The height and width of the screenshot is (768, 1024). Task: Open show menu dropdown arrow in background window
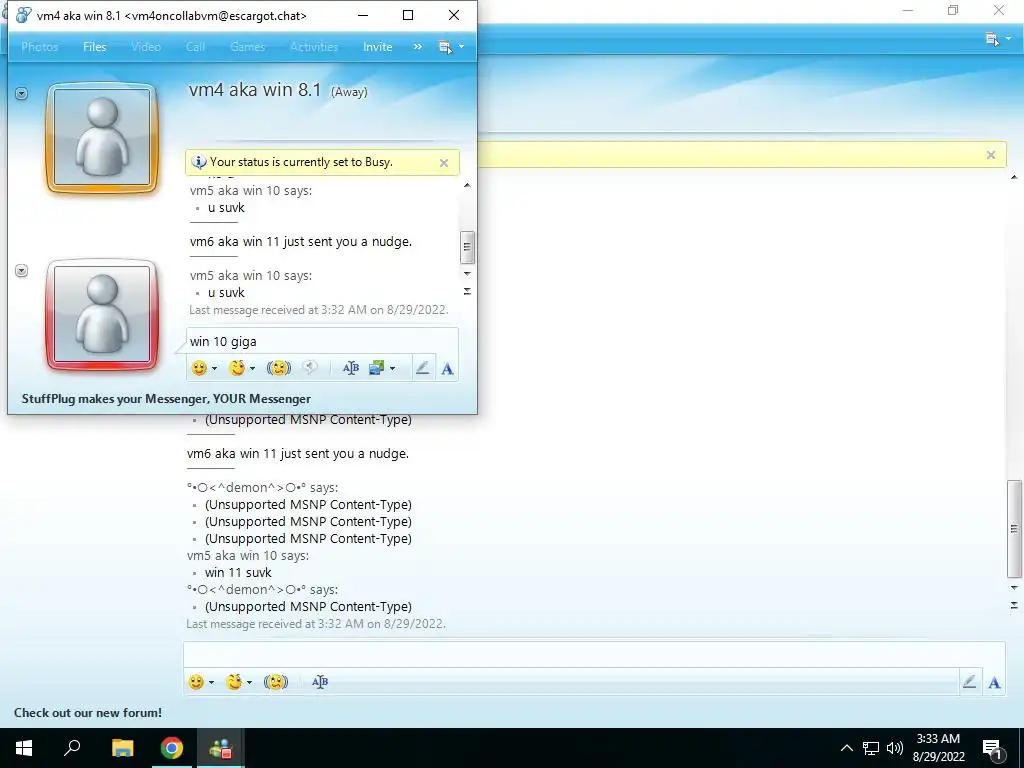tap(1008, 39)
